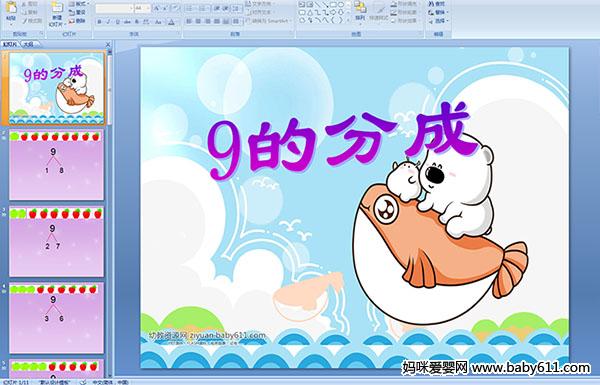This screenshot has width=600, height=385.
Task: Open the font size combo box
Action: click(142, 8)
